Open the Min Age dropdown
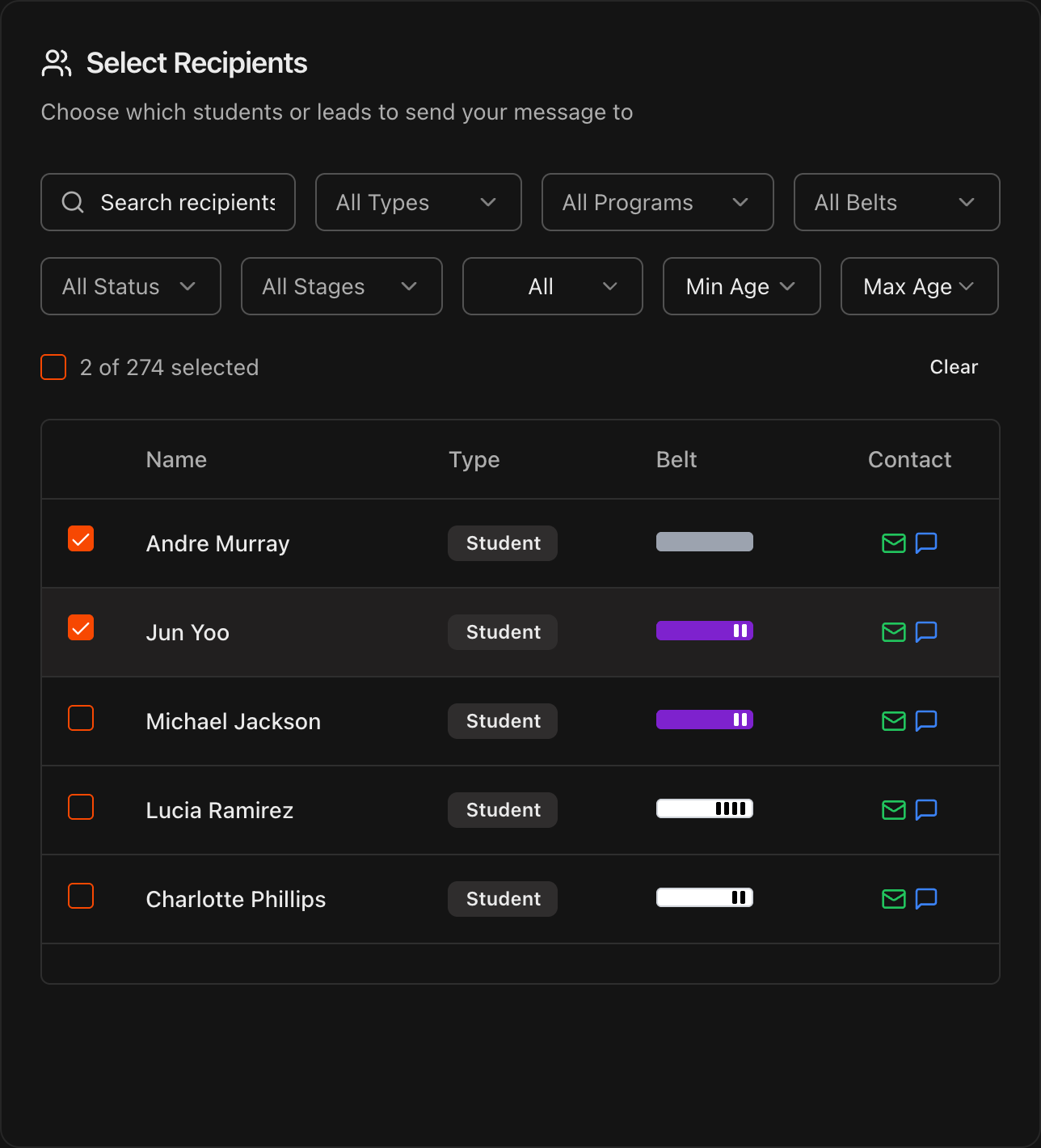Image resolution: width=1041 pixels, height=1148 pixels. click(x=742, y=286)
